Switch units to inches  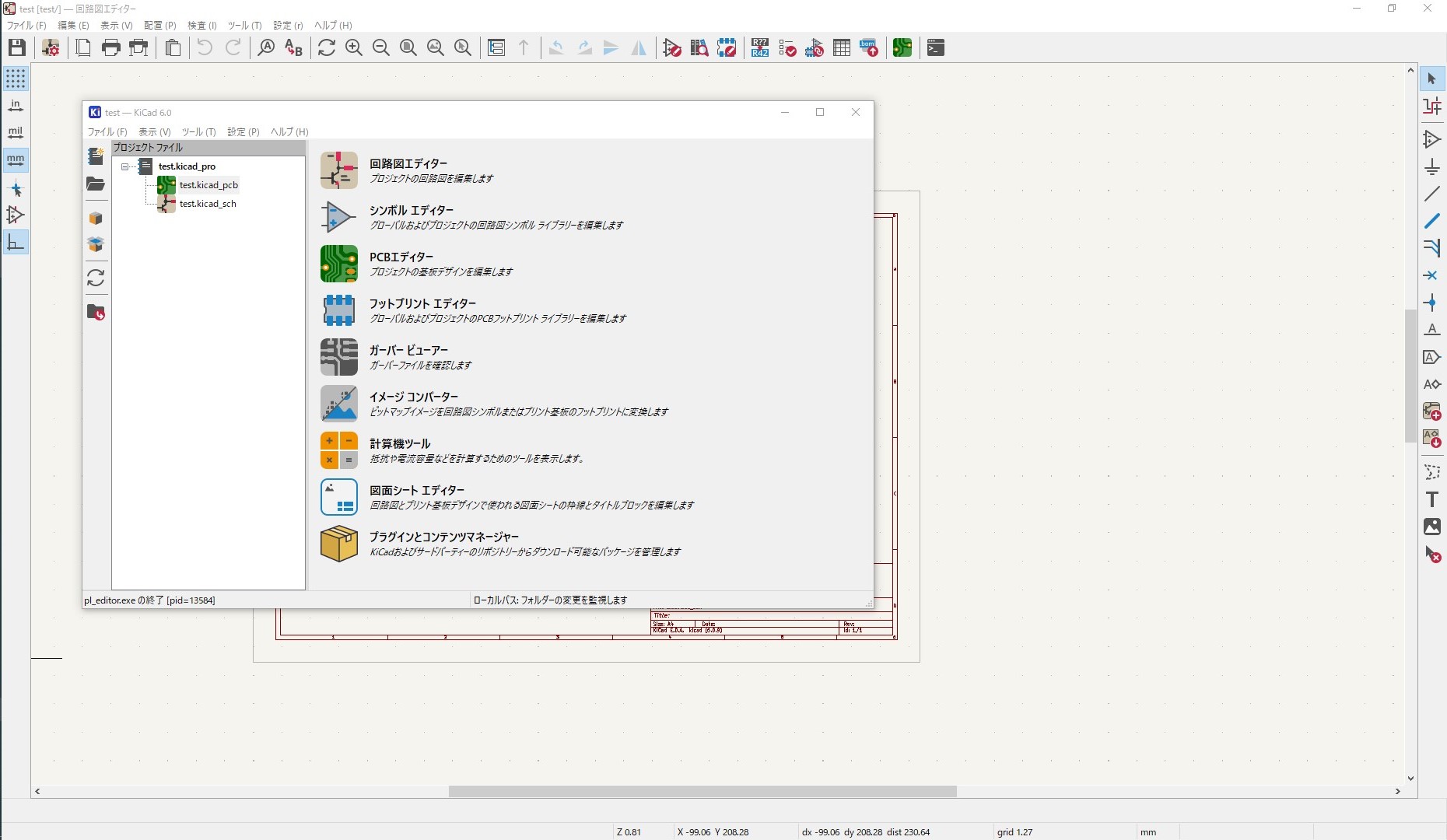coord(16,106)
